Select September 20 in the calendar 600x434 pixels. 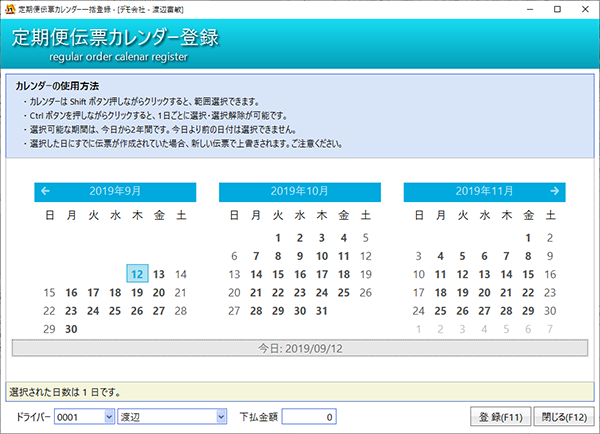159,293
